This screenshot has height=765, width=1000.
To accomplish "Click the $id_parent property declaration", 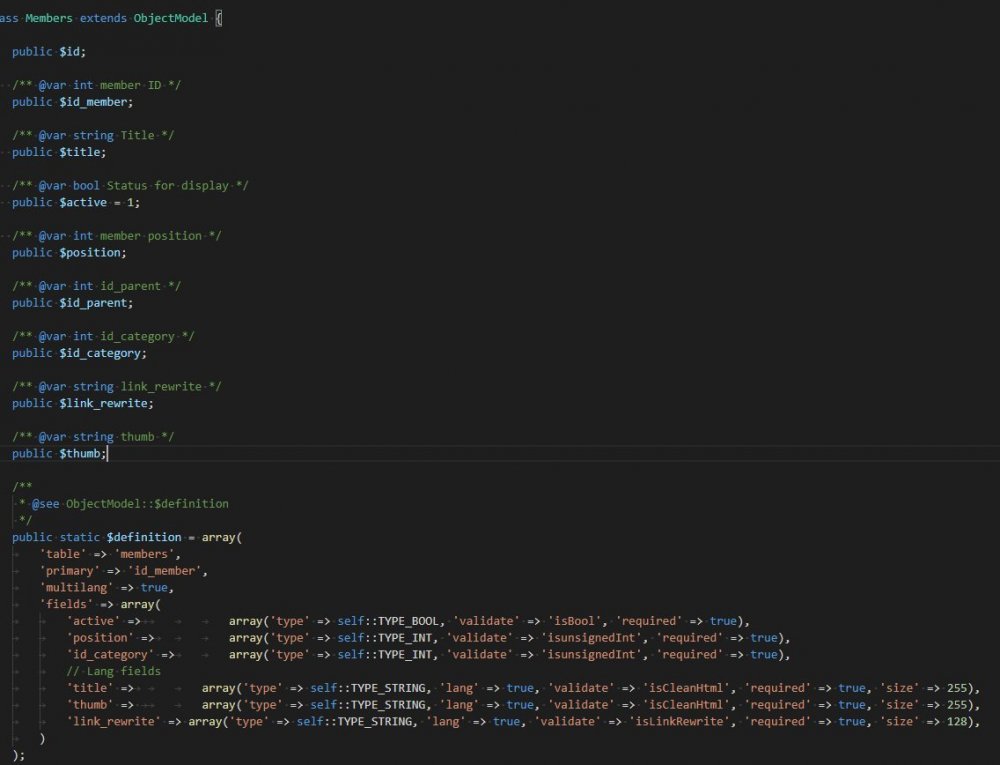I will point(95,303).
